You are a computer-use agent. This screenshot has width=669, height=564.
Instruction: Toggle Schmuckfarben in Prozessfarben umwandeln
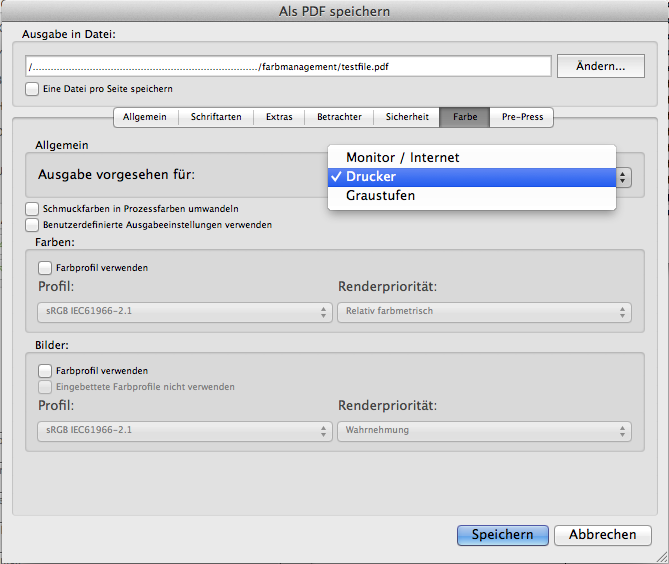click(x=33, y=209)
